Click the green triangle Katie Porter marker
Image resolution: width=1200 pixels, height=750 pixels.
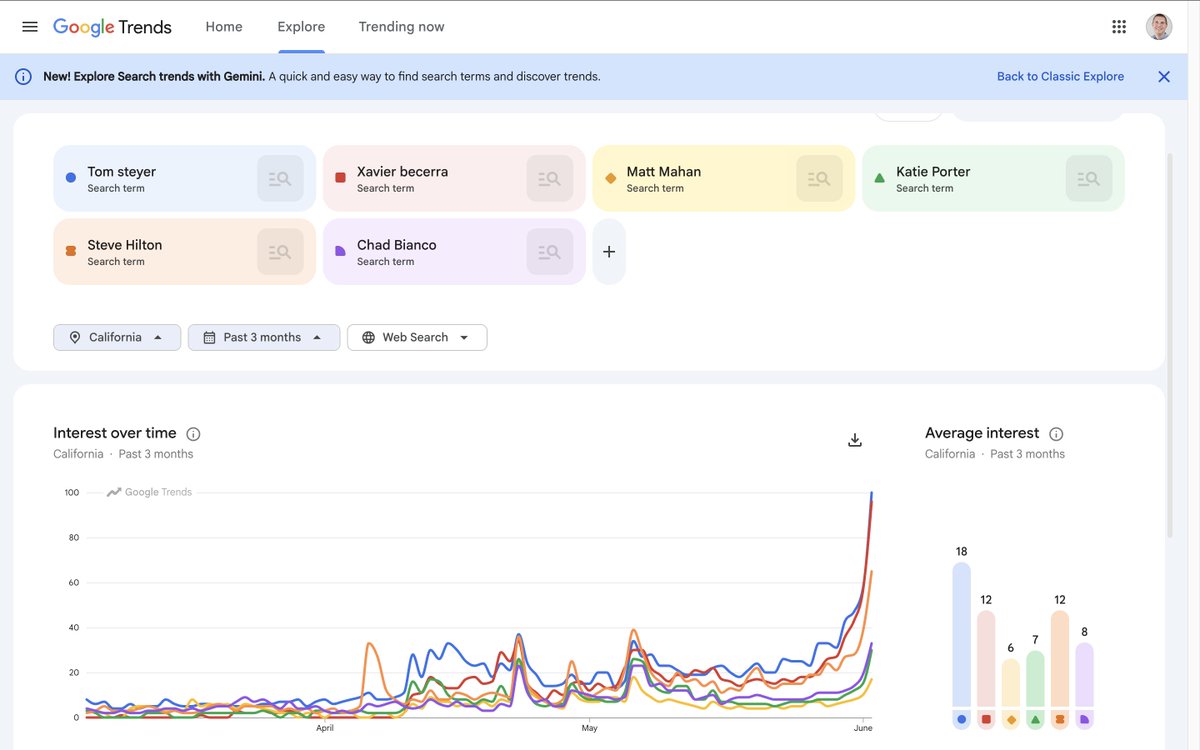(x=879, y=178)
